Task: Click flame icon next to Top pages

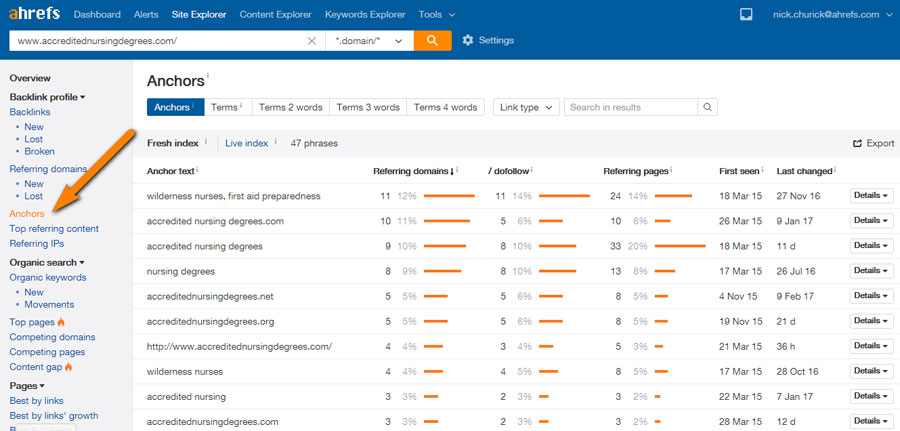Action: pyautogui.click(x=61, y=322)
